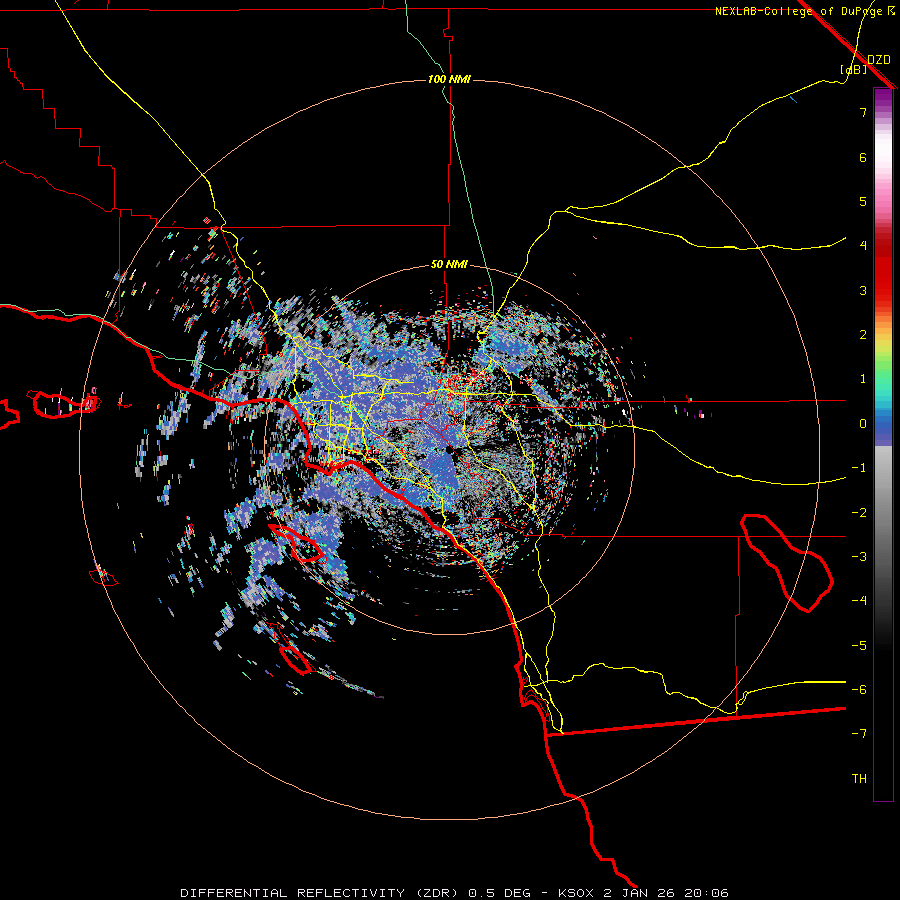The width and height of the screenshot is (900, 900).
Task: Click the 6 value on color scale
Action: point(863,157)
